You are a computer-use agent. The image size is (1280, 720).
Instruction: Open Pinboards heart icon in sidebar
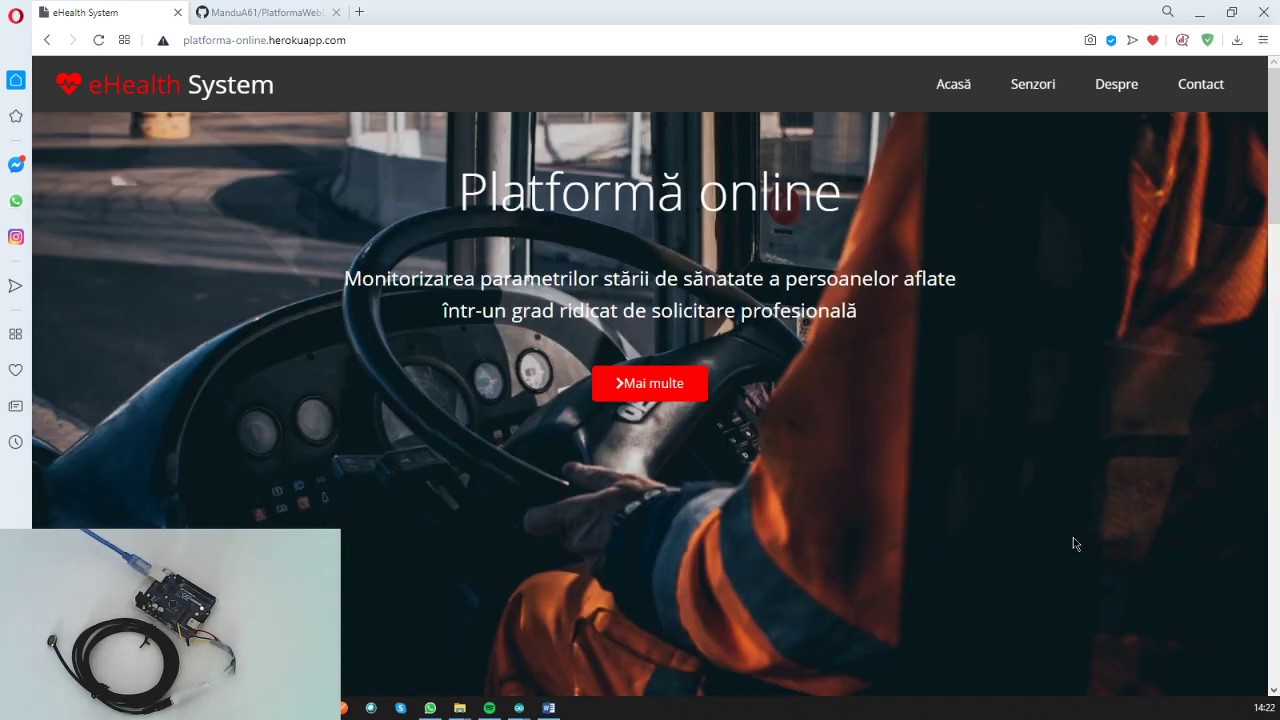pos(16,370)
